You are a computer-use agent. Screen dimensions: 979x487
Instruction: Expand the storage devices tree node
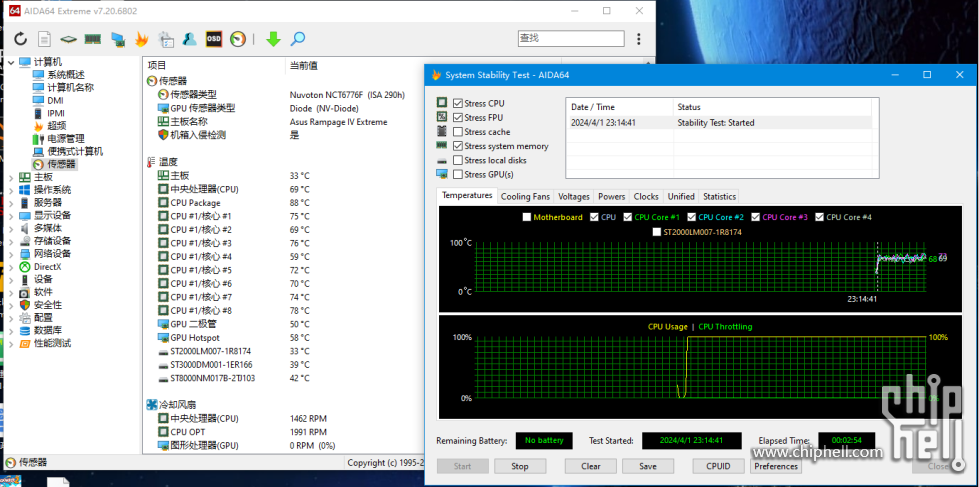click(11, 241)
